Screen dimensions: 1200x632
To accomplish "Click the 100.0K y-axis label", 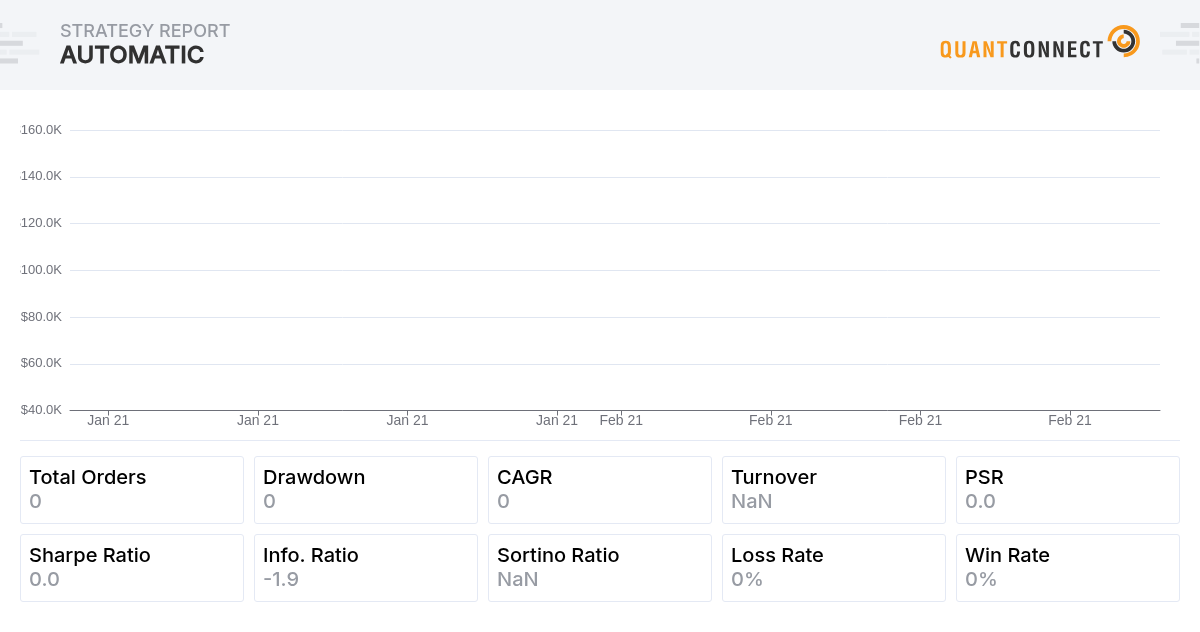I will click(x=41, y=270).
